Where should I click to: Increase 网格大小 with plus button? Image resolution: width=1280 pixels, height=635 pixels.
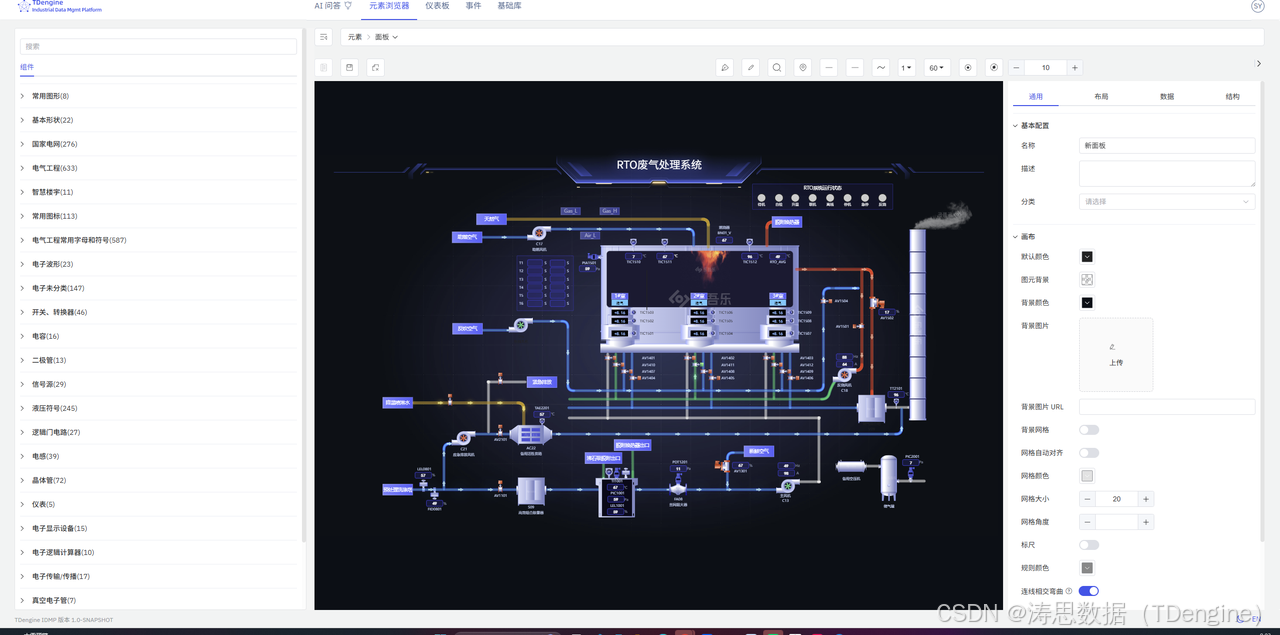tap(1146, 499)
